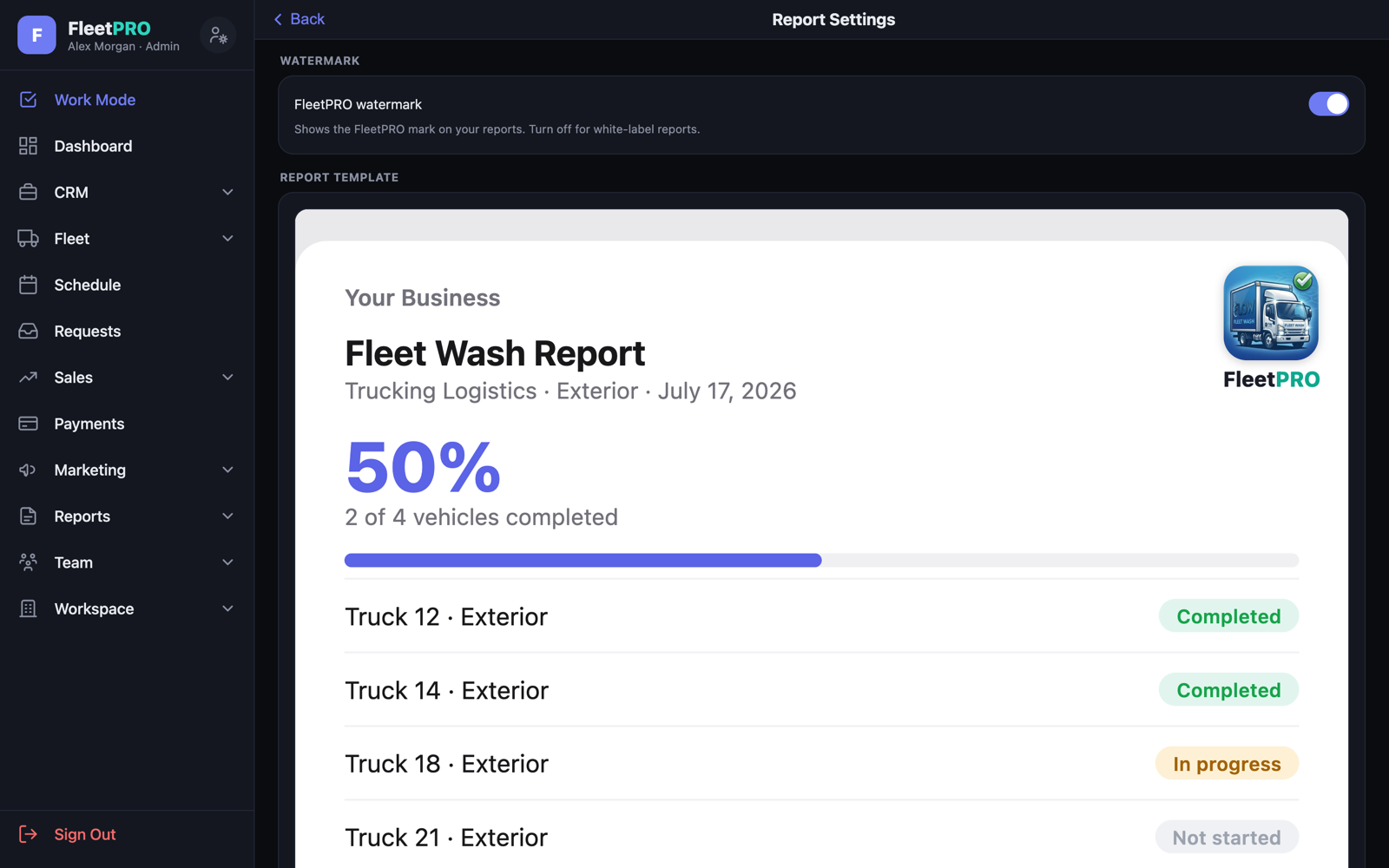Click the FleetPRO wordmark under report logo
This screenshot has height=868, width=1389.
pos(1271,379)
